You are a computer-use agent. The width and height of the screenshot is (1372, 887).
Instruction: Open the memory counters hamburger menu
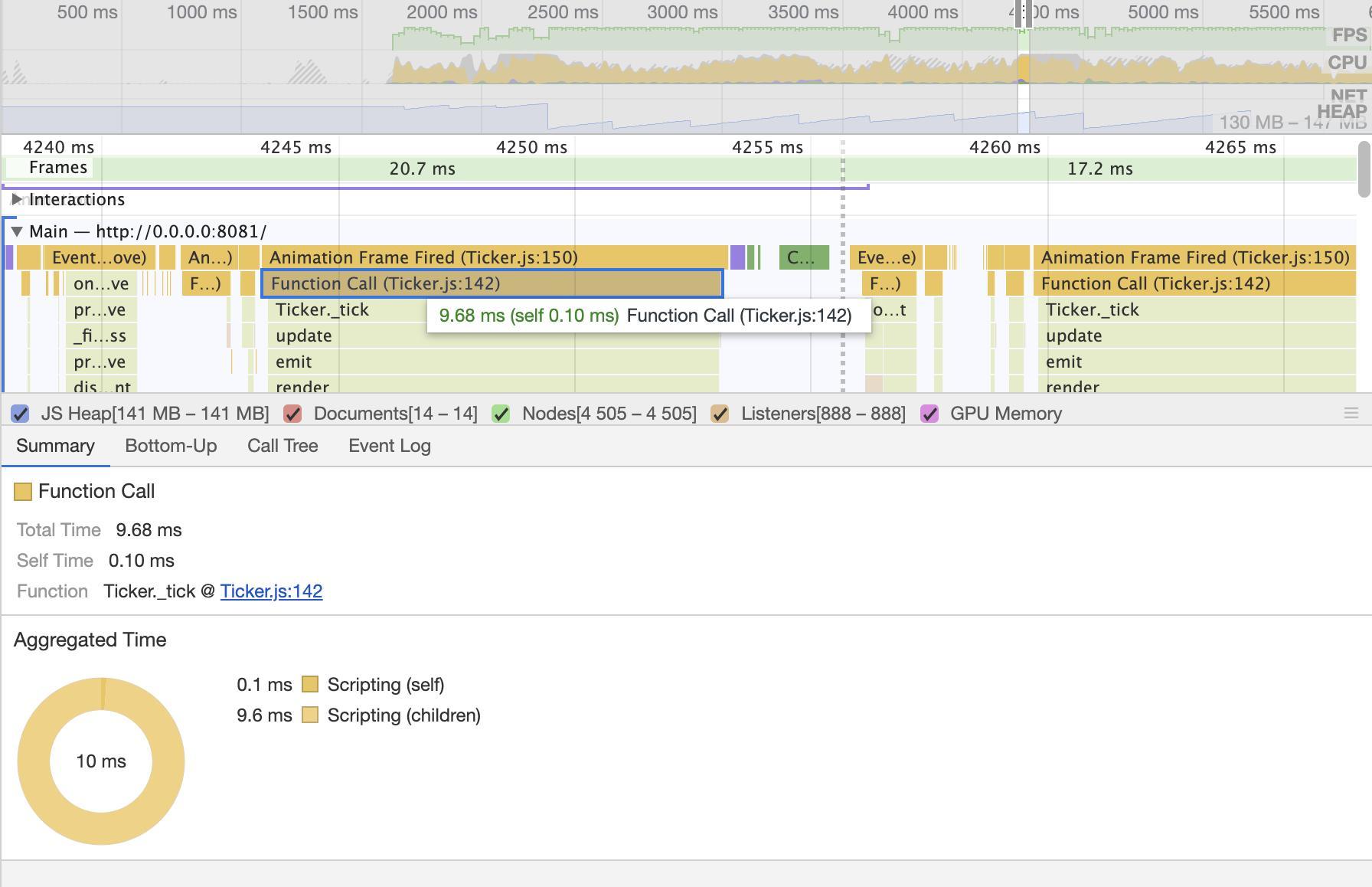[x=1351, y=414]
